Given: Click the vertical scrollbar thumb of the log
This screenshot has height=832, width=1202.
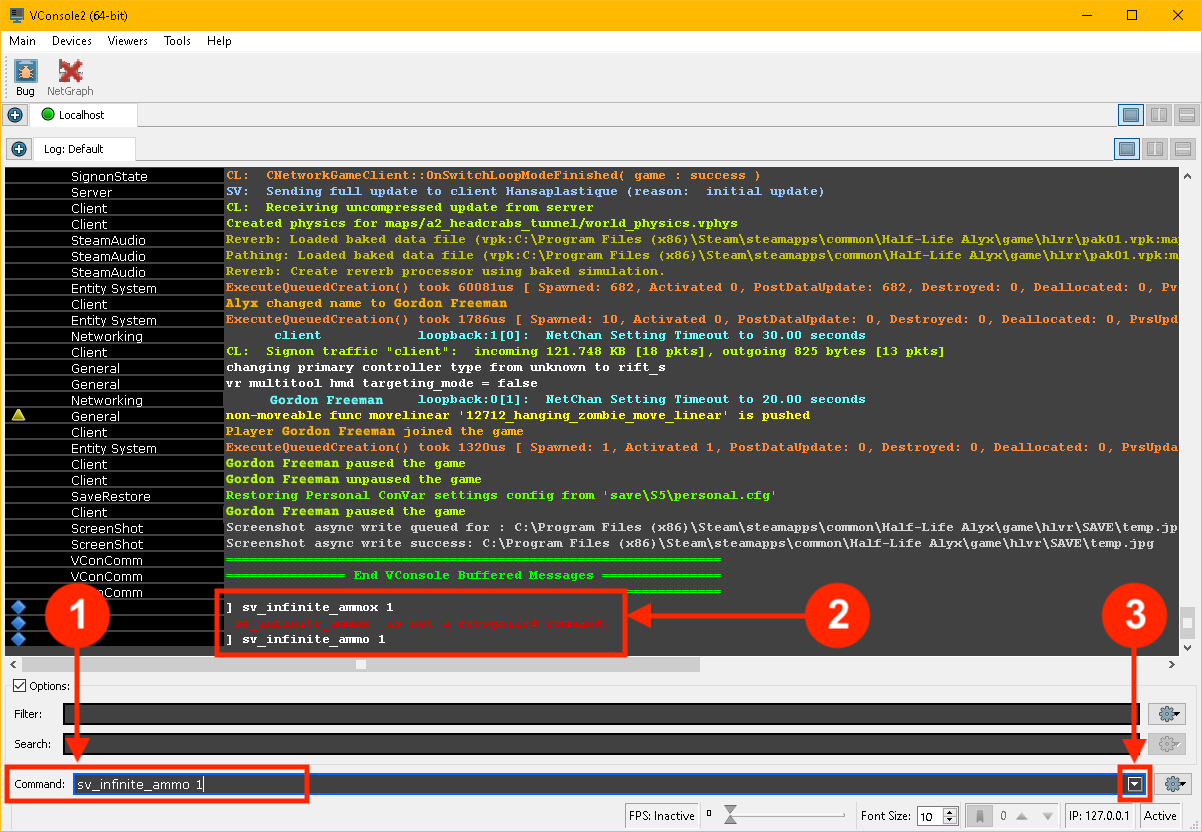Looking at the screenshot, I should pos(1187,621).
